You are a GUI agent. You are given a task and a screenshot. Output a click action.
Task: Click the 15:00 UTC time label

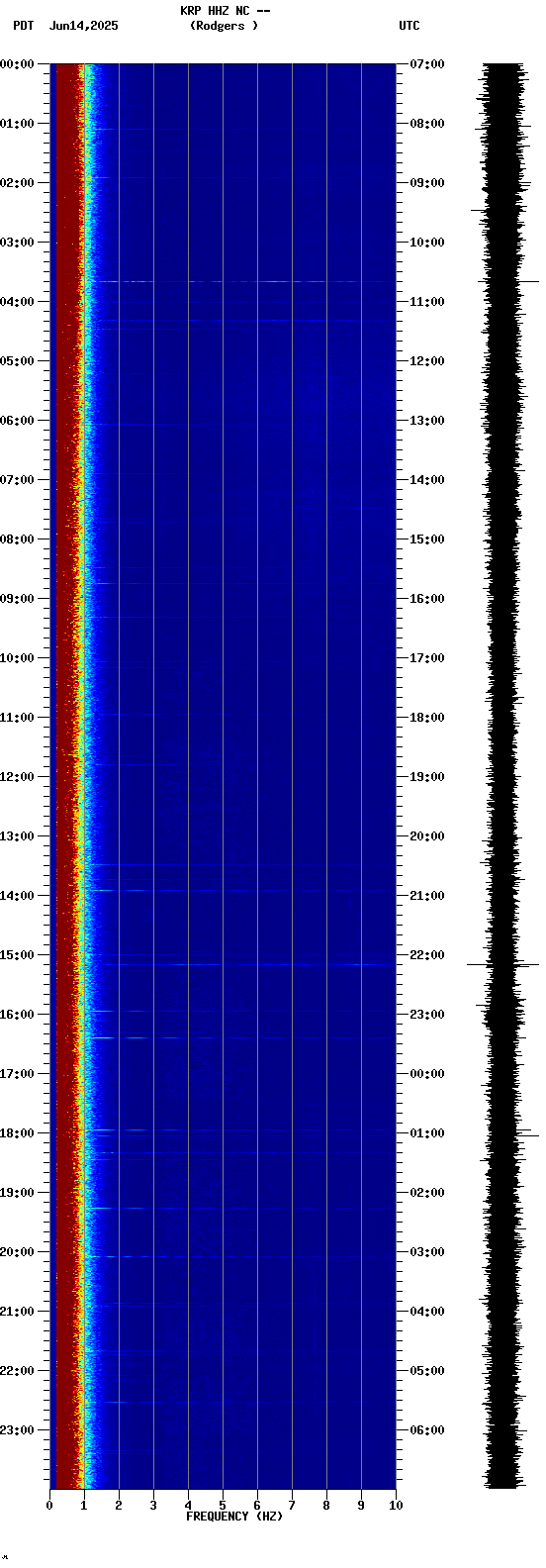click(x=427, y=539)
